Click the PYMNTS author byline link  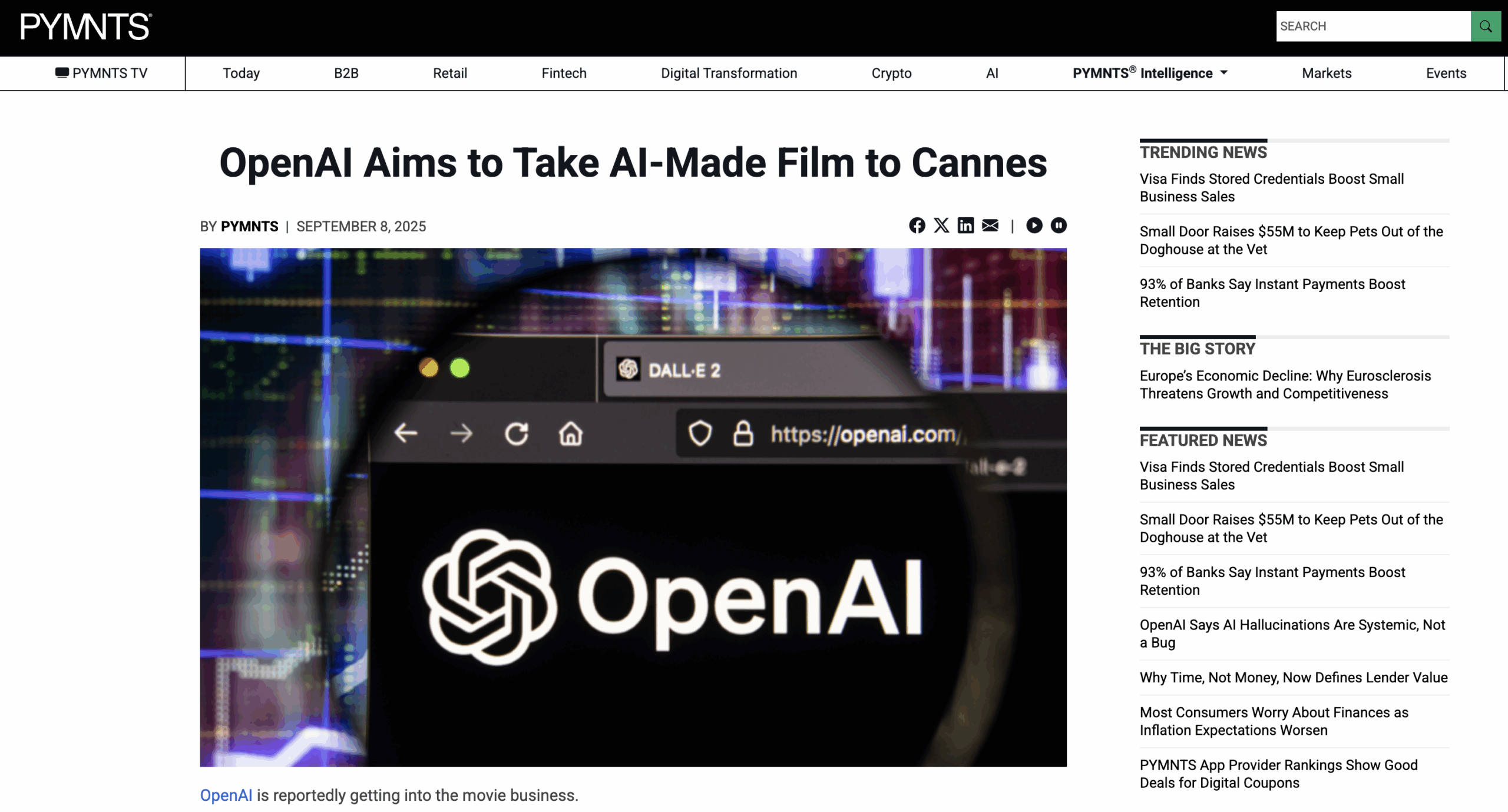(249, 227)
